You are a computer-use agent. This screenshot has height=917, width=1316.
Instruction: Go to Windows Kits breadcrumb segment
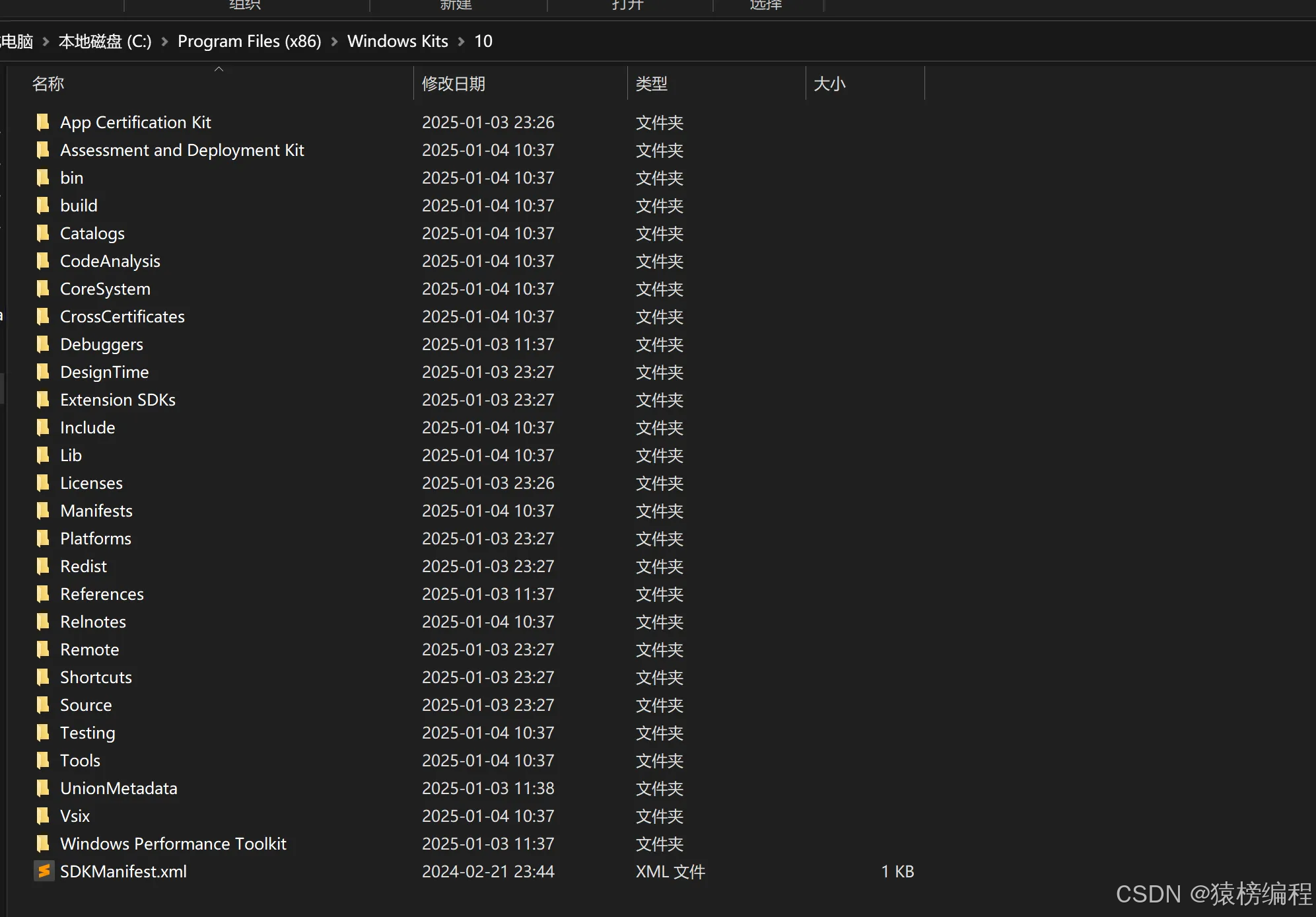tap(398, 42)
